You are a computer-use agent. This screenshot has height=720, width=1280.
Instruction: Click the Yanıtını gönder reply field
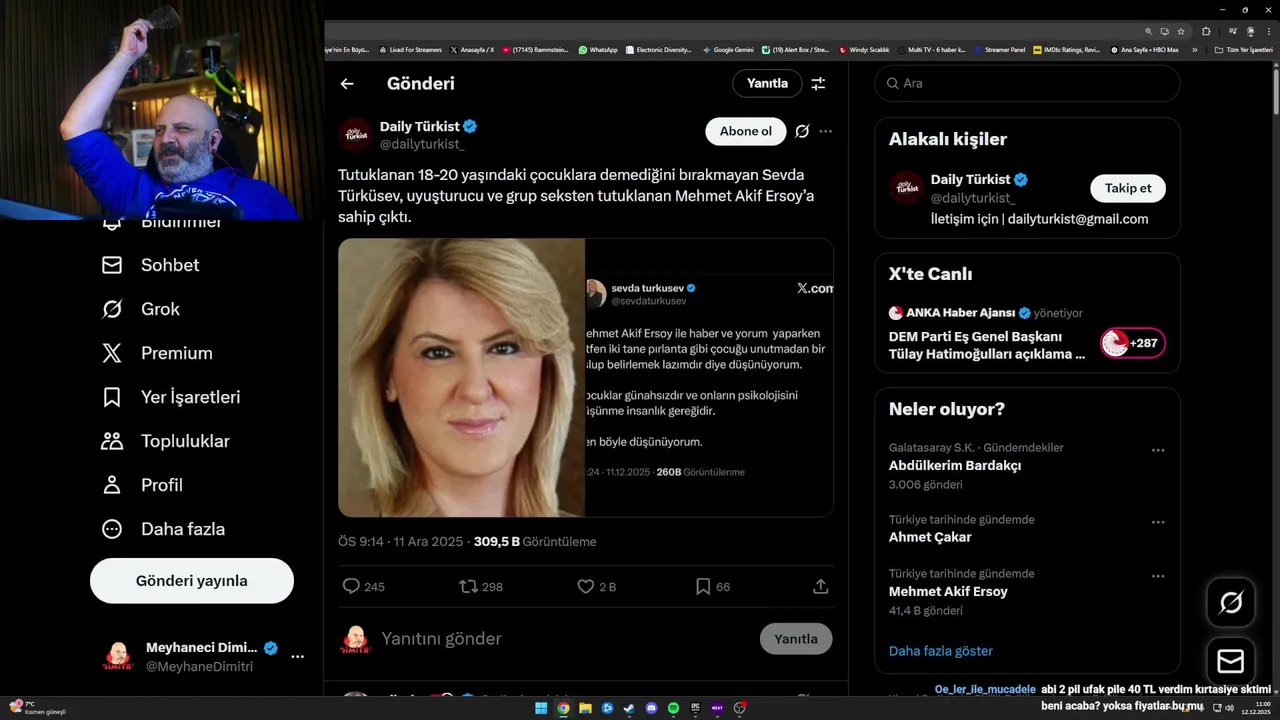(565, 638)
